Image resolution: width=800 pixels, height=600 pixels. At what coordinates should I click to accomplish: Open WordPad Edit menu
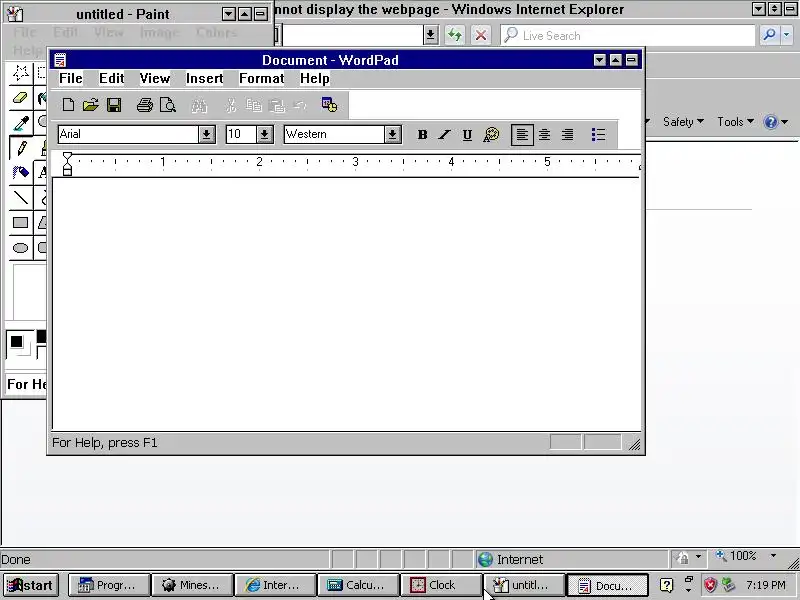click(111, 79)
